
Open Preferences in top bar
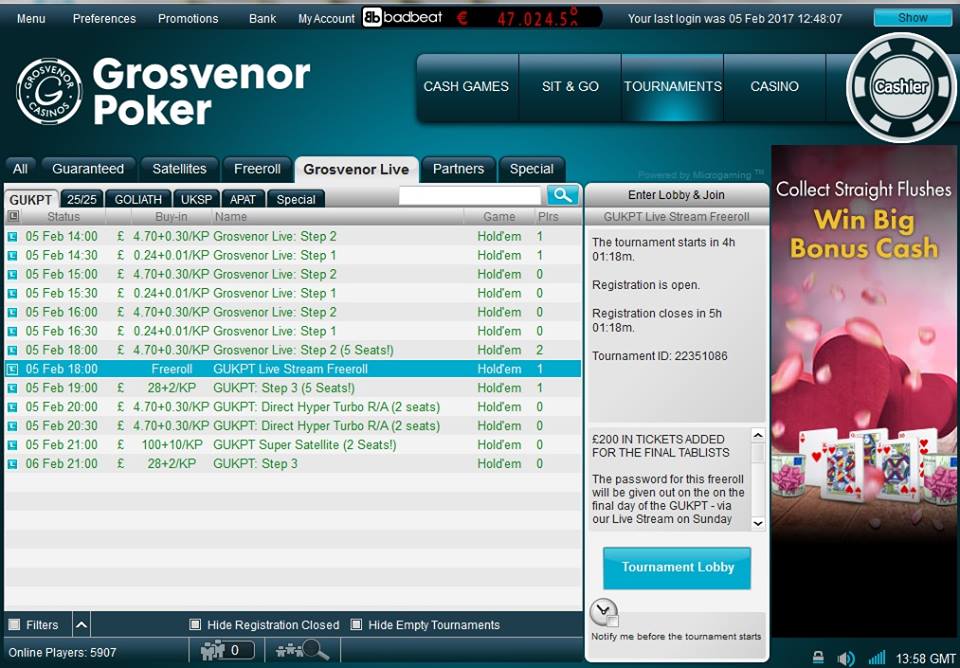pyautogui.click(x=104, y=18)
